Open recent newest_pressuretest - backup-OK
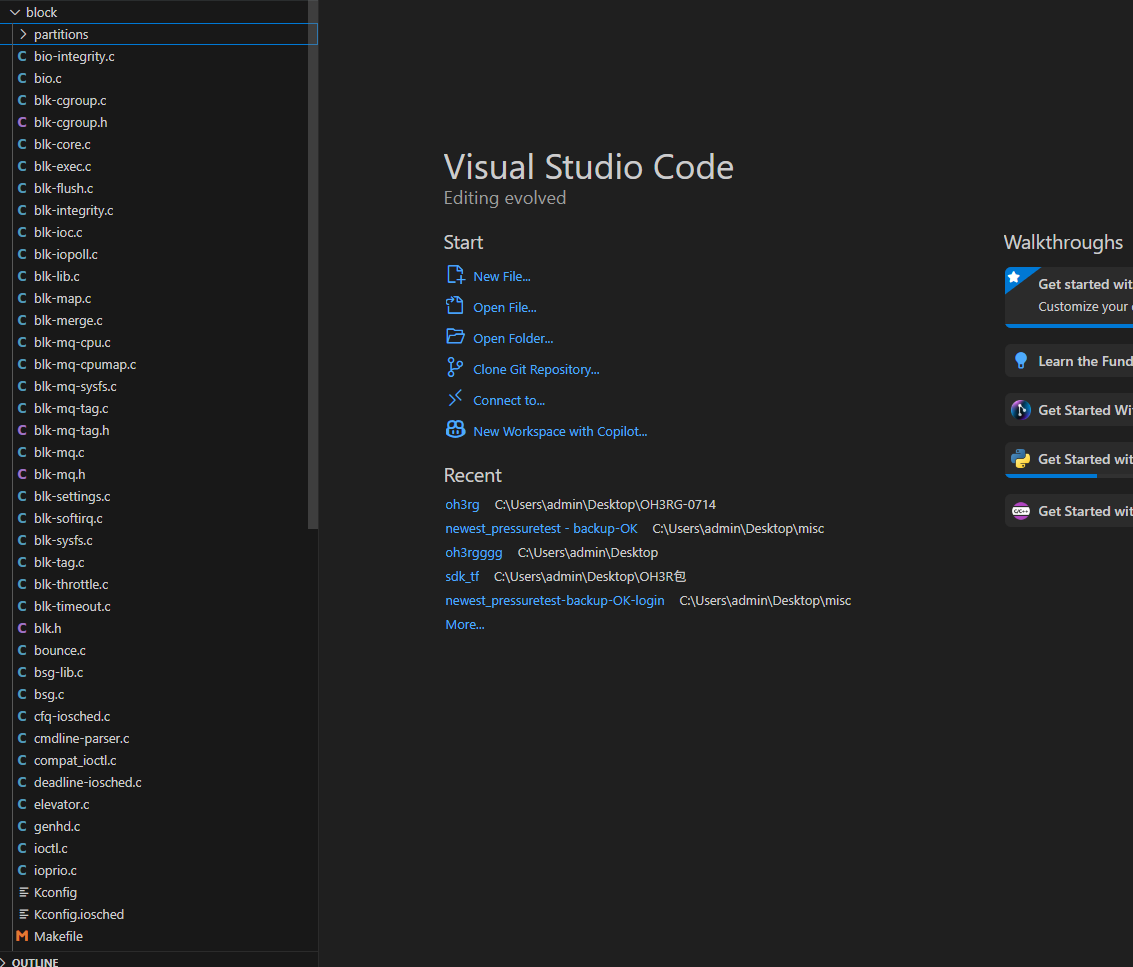This screenshot has height=967, width=1133. point(541,528)
